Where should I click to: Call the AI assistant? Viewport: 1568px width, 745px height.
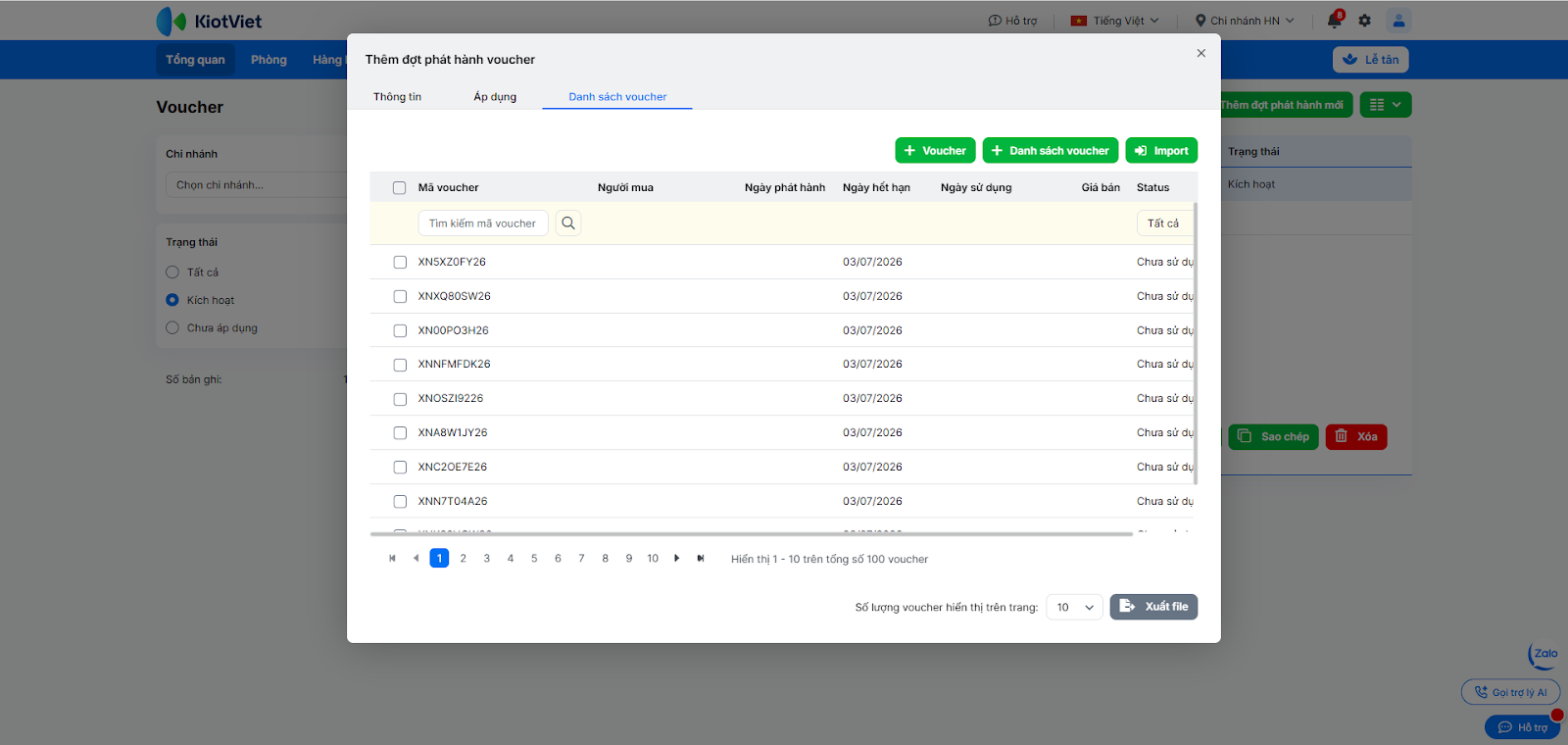pyautogui.click(x=1510, y=692)
